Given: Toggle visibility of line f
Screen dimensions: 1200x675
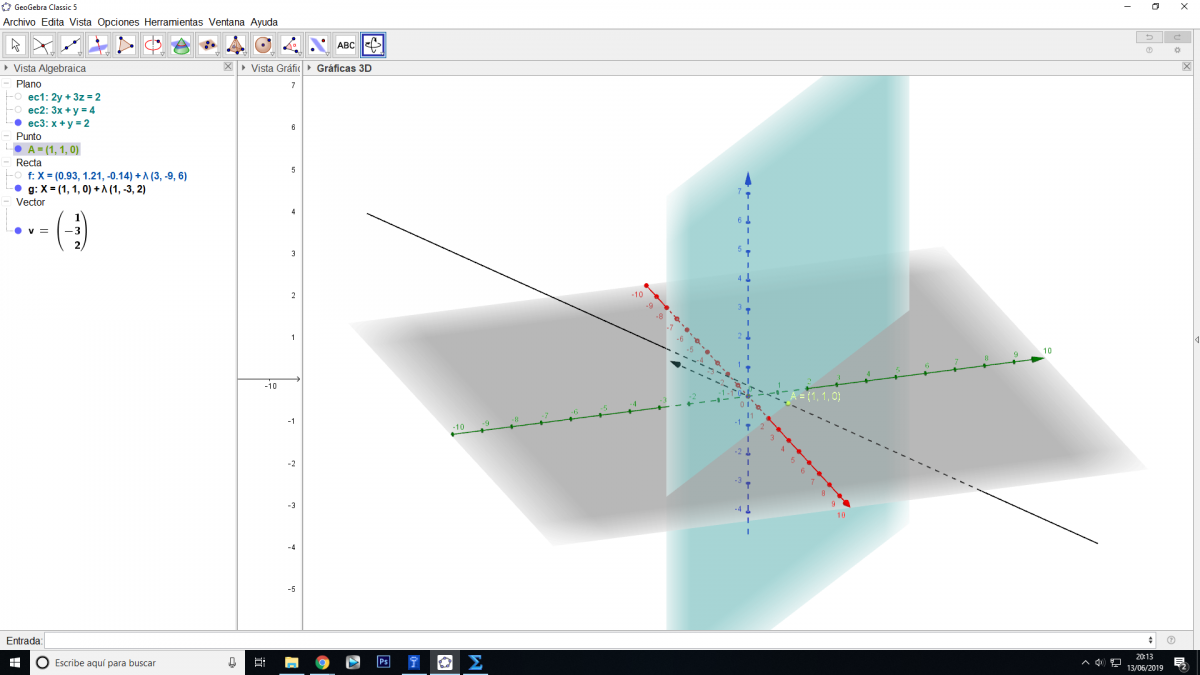Looking at the screenshot, I should [18, 175].
